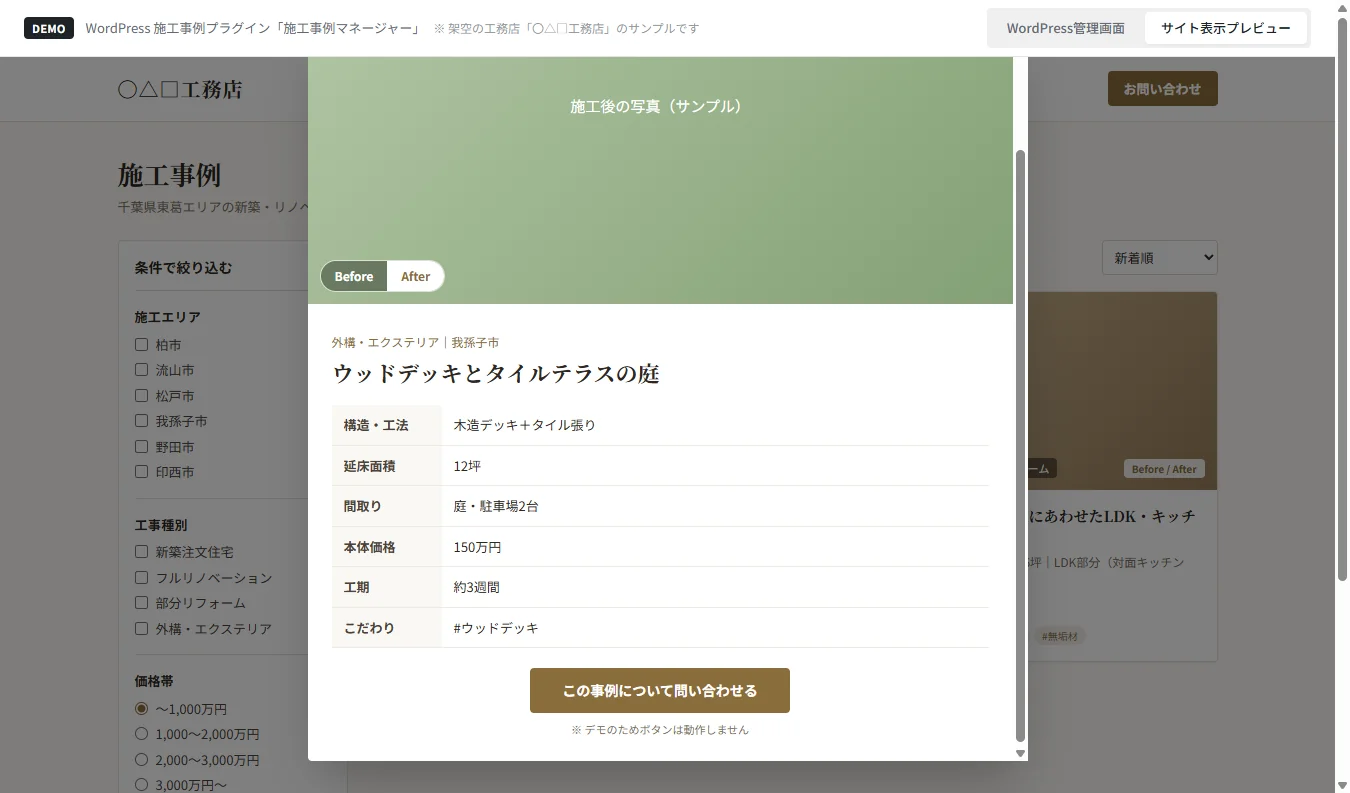The width and height of the screenshot is (1350, 793).
Task: Switch to WordPress管理画面 tab
Action: pyautogui.click(x=1065, y=28)
